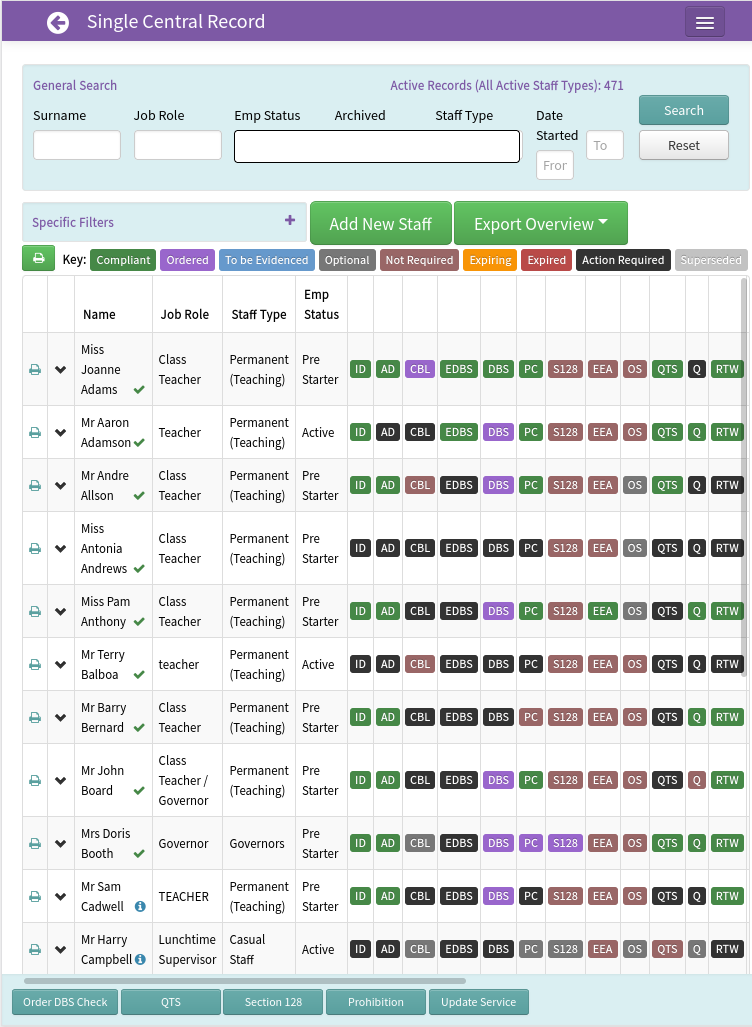
Task: Click the green print button beside Key
Action: coord(39,258)
